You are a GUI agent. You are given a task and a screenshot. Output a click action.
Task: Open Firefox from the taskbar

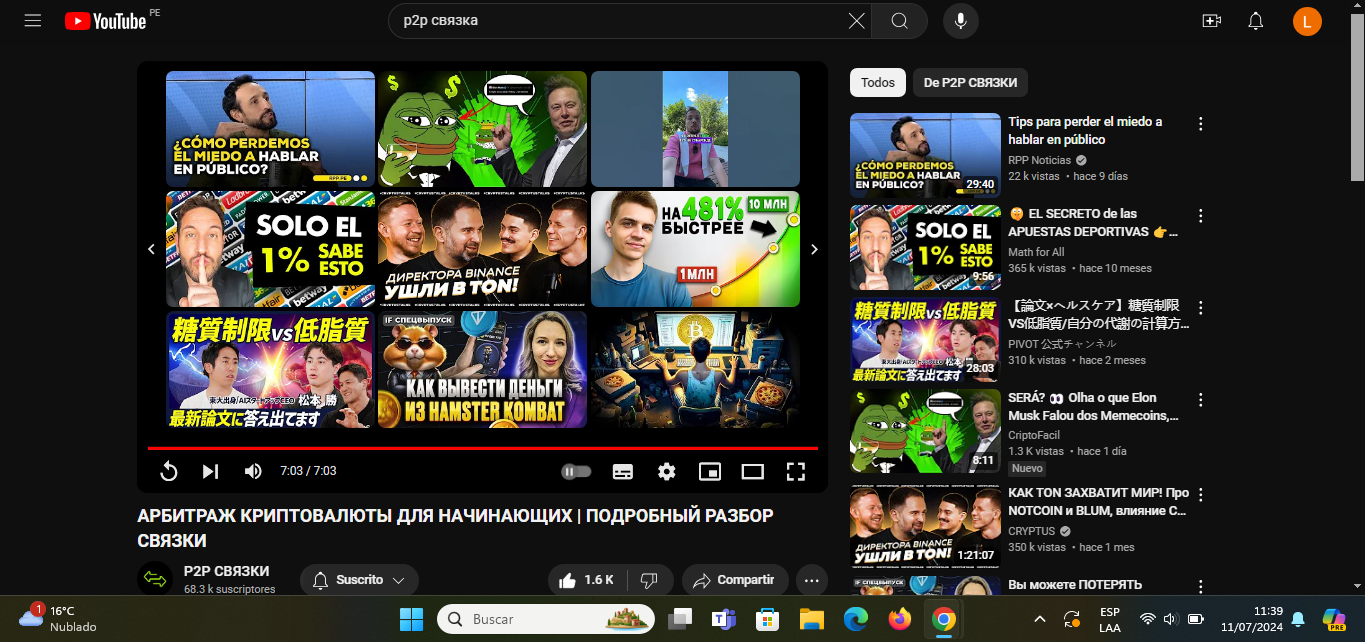[899, 619]
